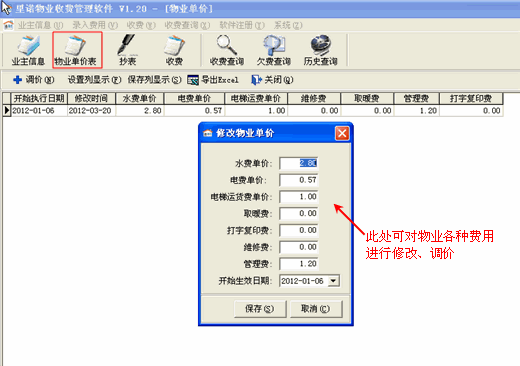Click the 水费单价 column header

click(140, 98)
